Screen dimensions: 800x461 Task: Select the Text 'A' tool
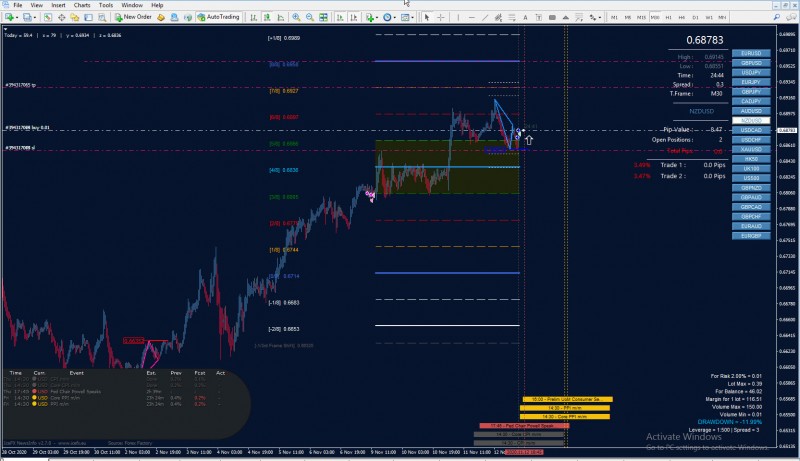click(526, 17)
